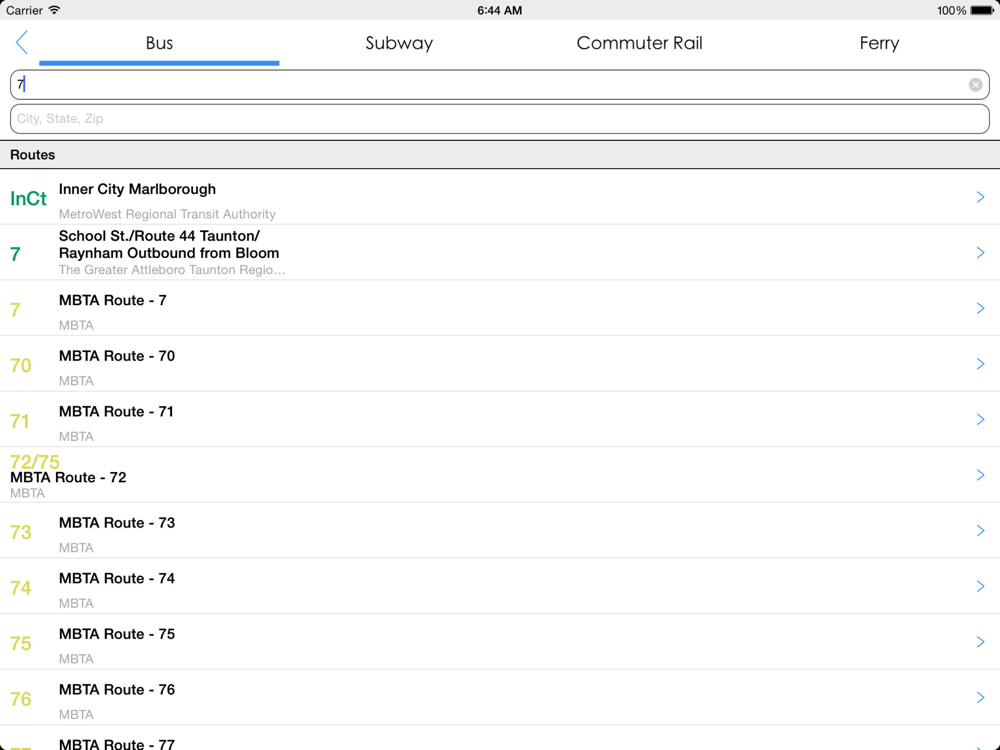Select 'MBTA Route - 71' title
Image resolution: width=1000 pixels, height=750 pixels.
point(116,411)
